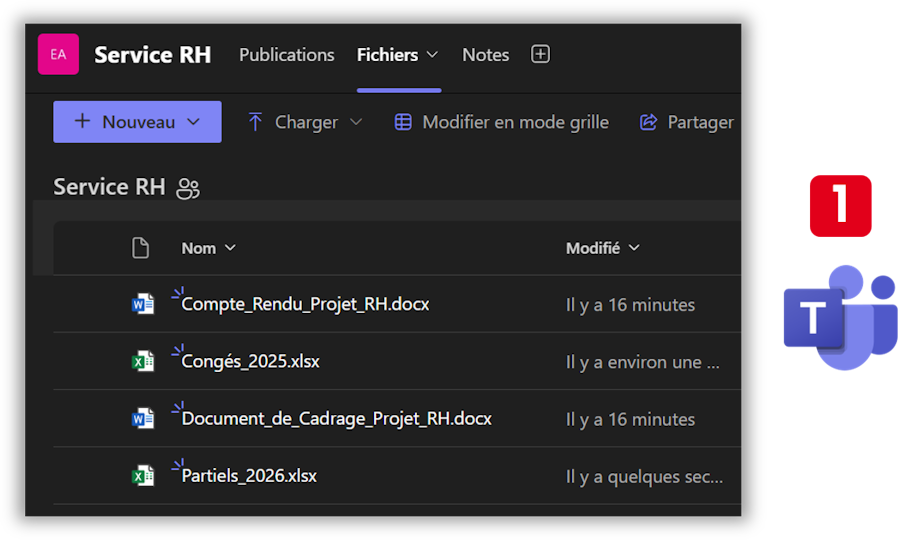Expand the Nouveau dropdown button
The image size is (900, 540).
click(194, 122)
